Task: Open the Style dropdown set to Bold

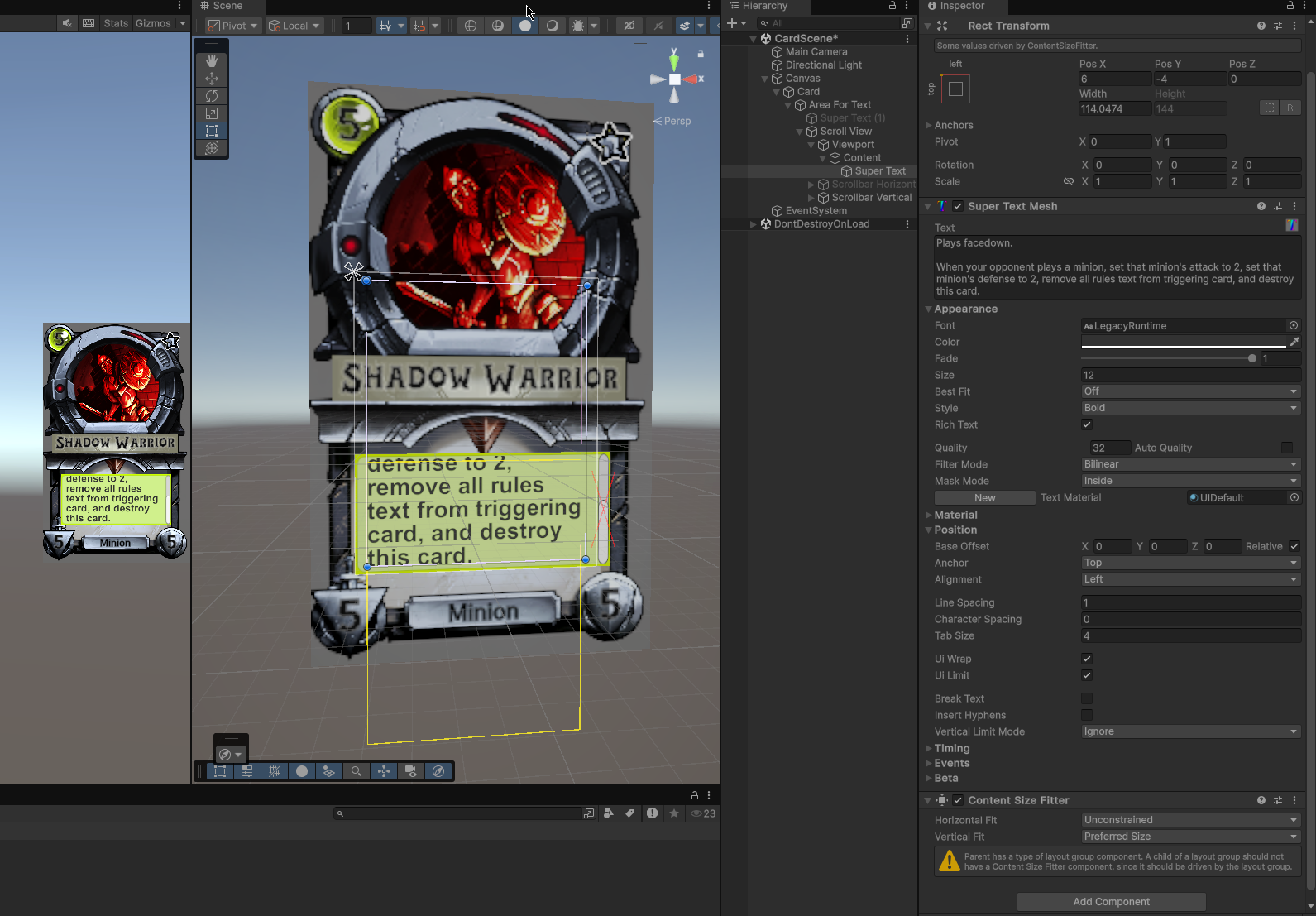Action: pos(1190,408)
